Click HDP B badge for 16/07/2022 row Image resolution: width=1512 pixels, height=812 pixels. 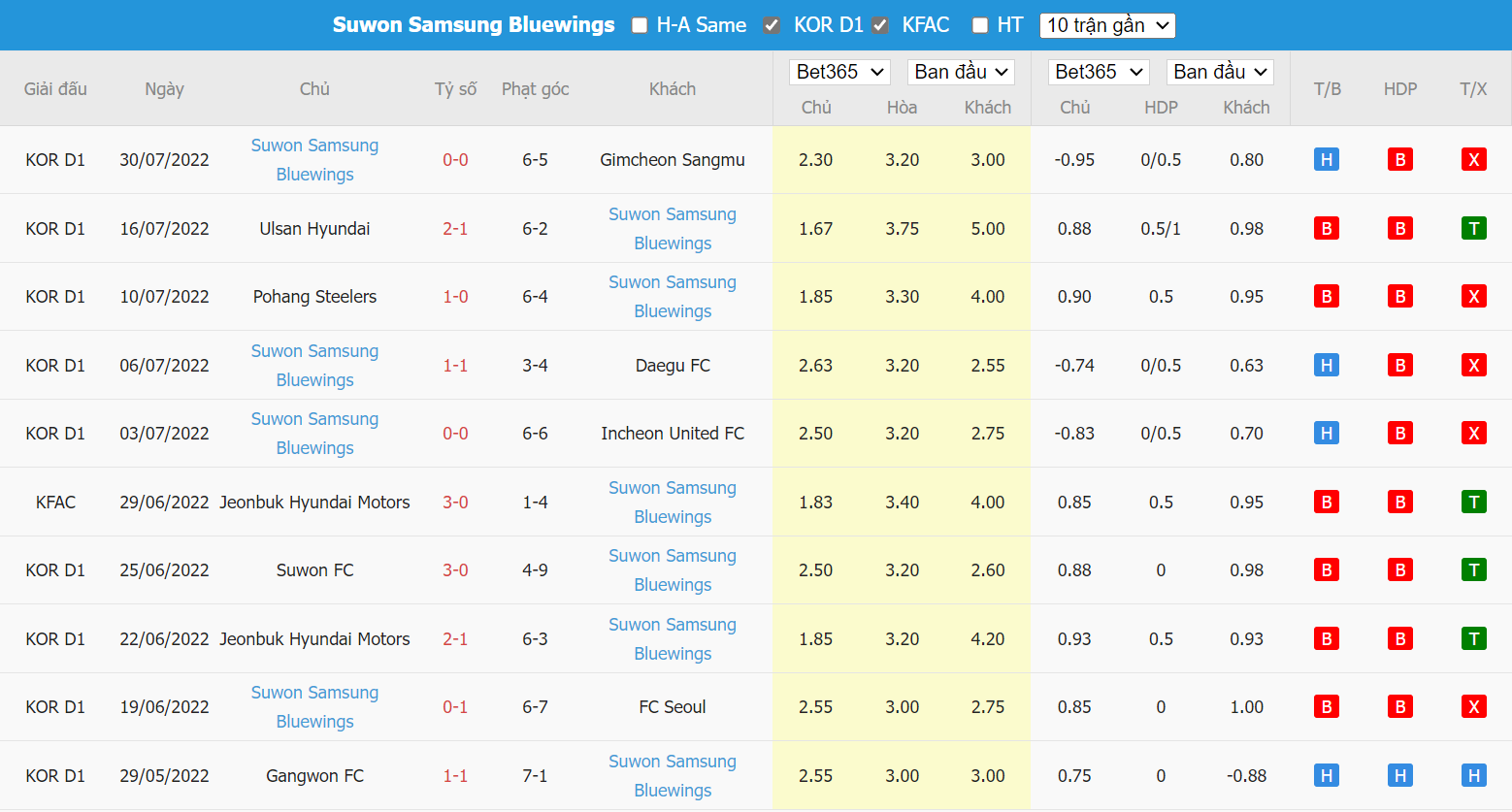click(1400, 228)
